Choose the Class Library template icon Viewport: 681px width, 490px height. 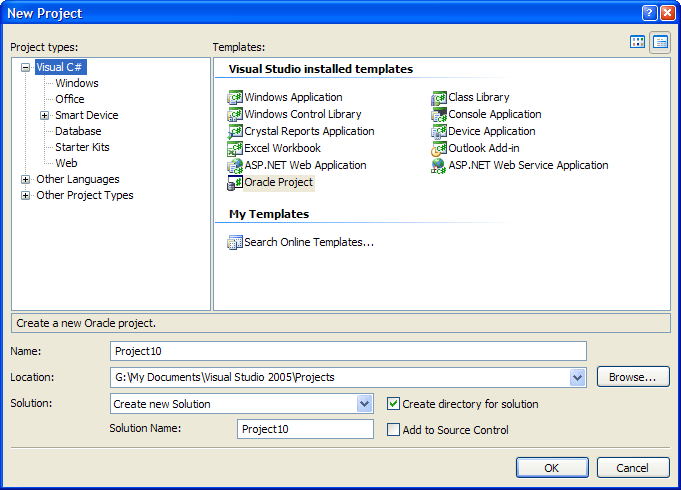click(439, 98)
